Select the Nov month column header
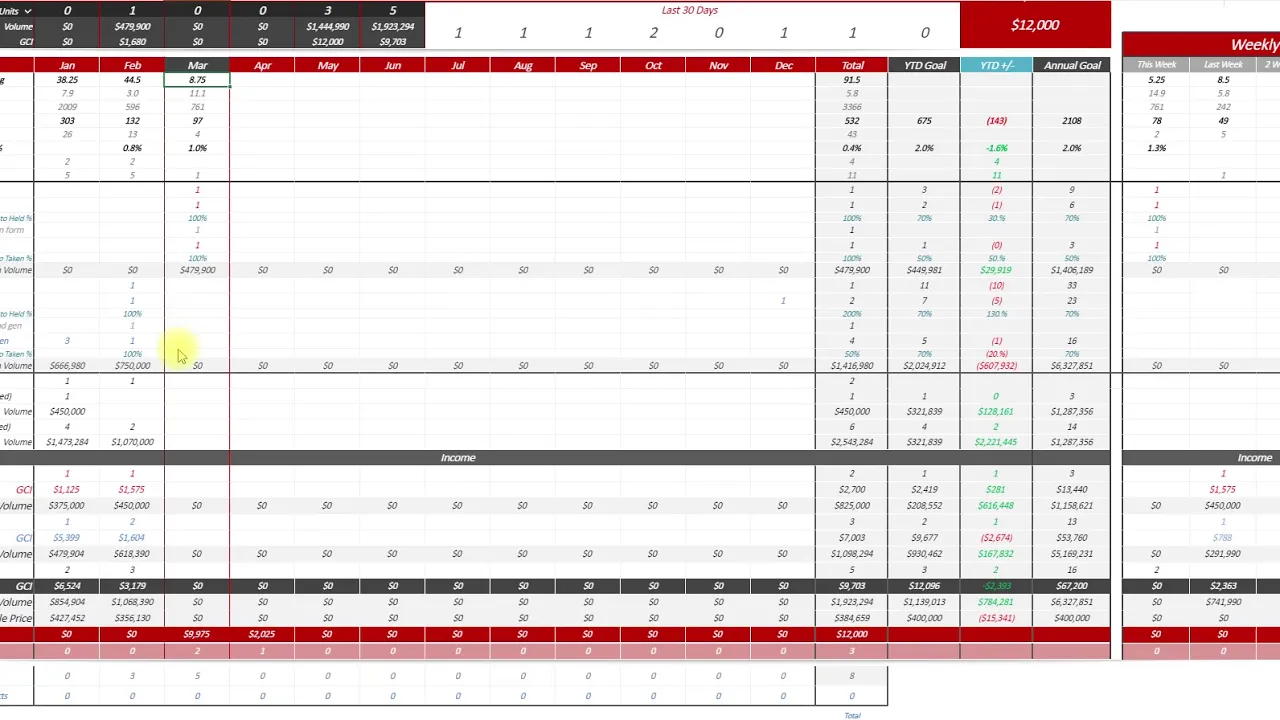This screenshot has width=1280, height=720. tap(718, 66)
